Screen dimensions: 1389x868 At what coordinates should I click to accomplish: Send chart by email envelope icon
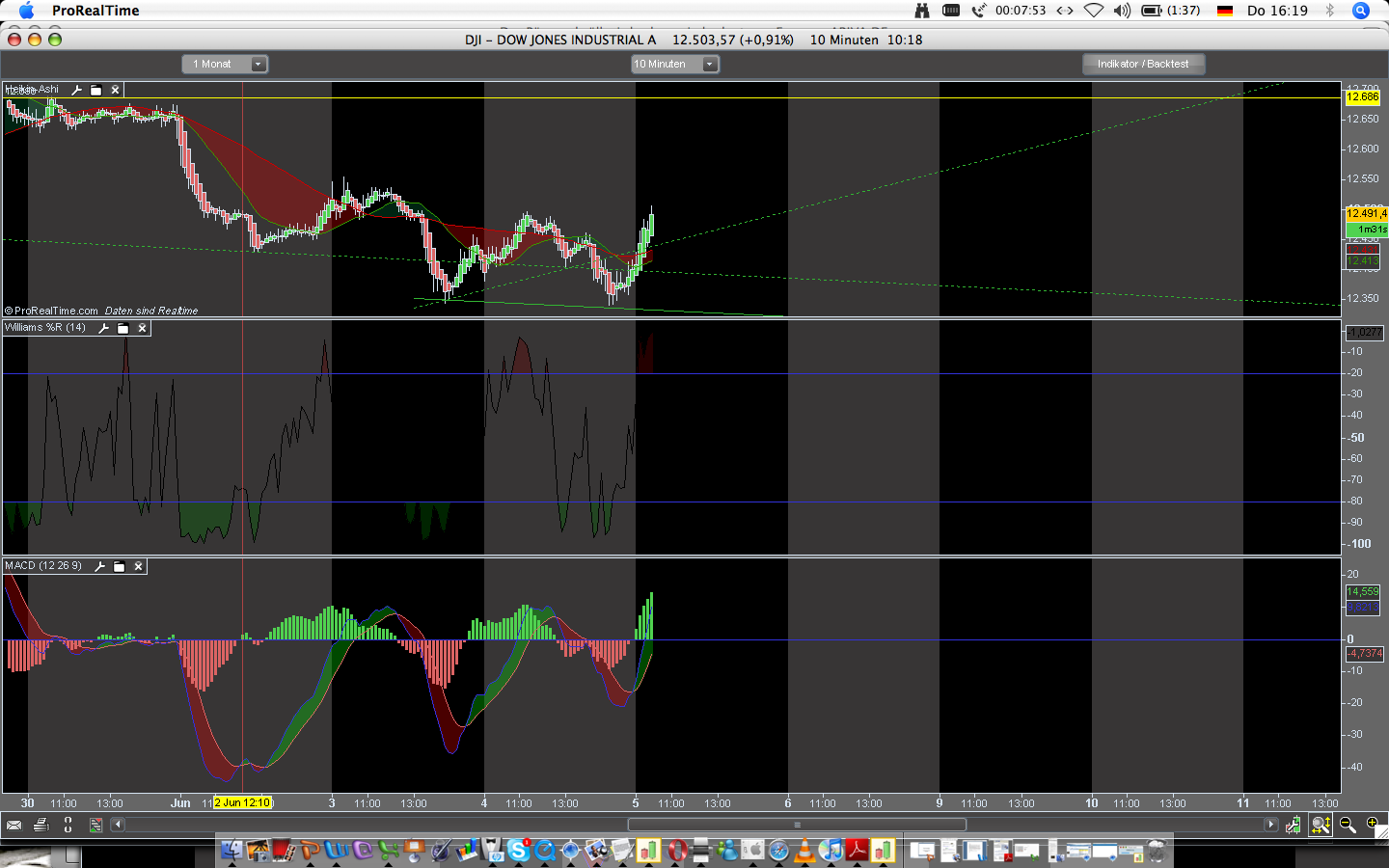coord(14,825)
